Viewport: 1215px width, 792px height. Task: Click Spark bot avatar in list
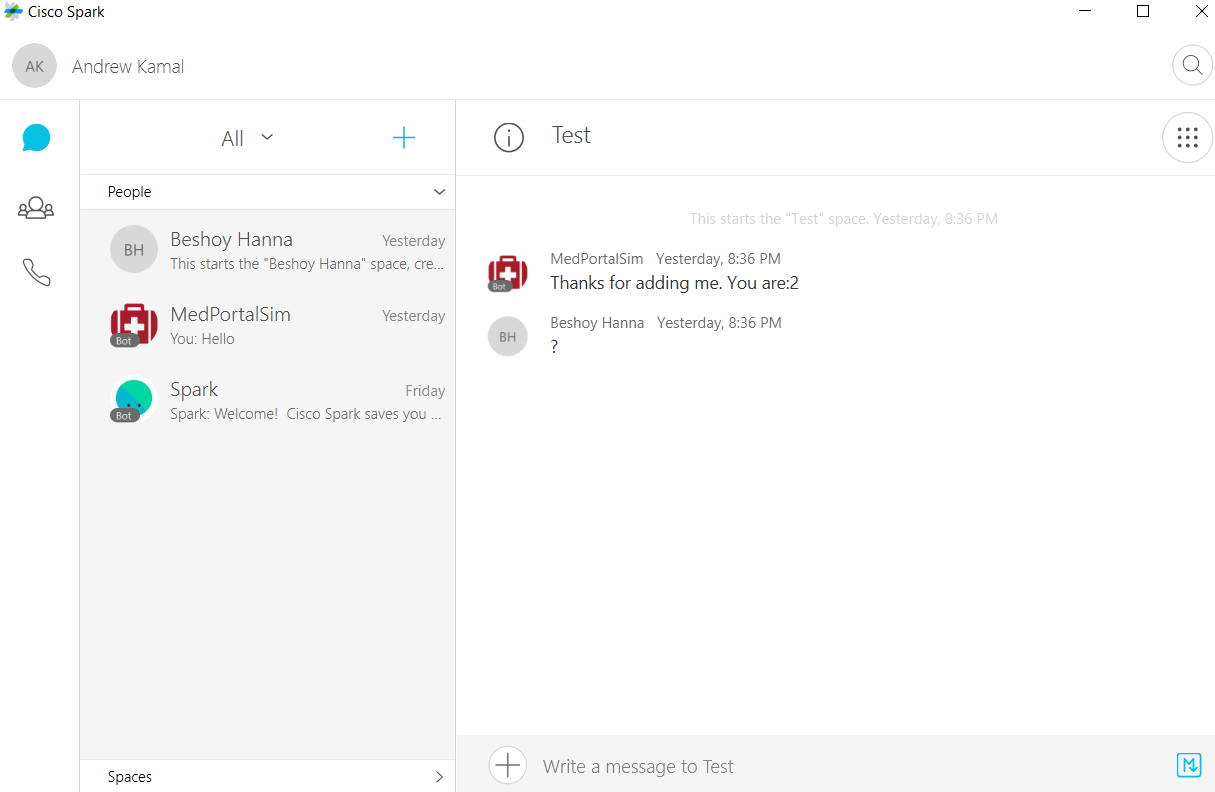(x=134, y=399)
